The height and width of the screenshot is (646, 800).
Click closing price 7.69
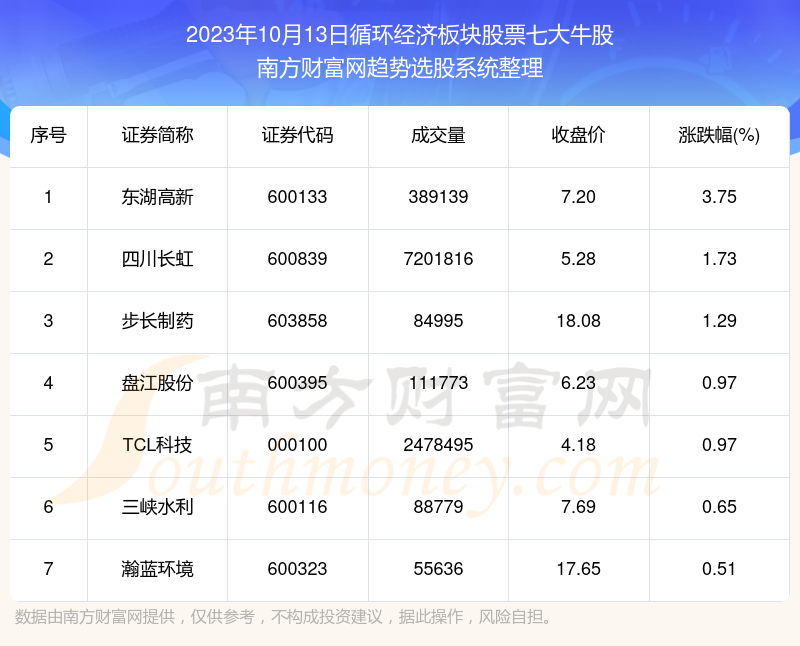coord(579,507)
